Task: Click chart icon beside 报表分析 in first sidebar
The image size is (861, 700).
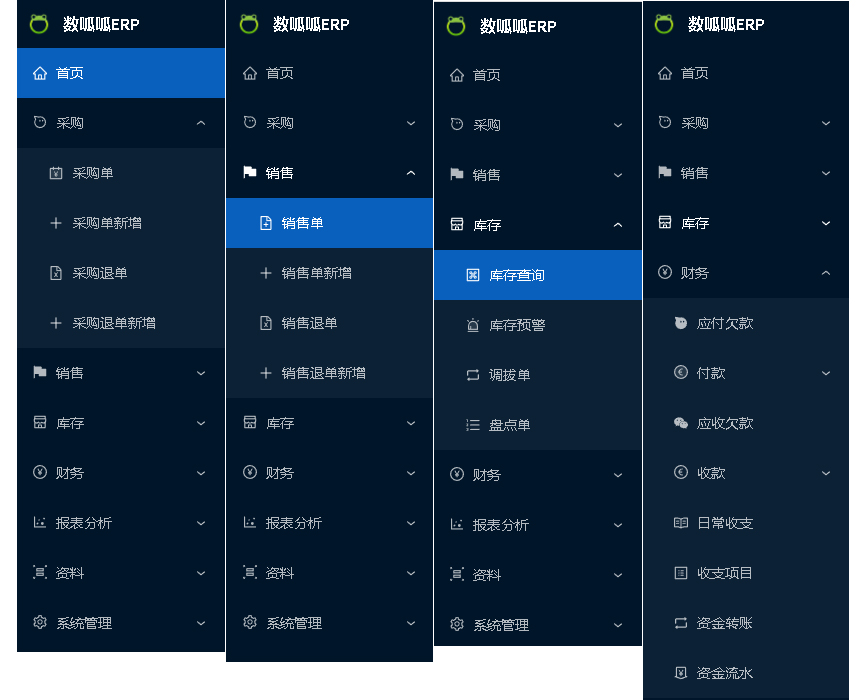Action: click(40, 522)
